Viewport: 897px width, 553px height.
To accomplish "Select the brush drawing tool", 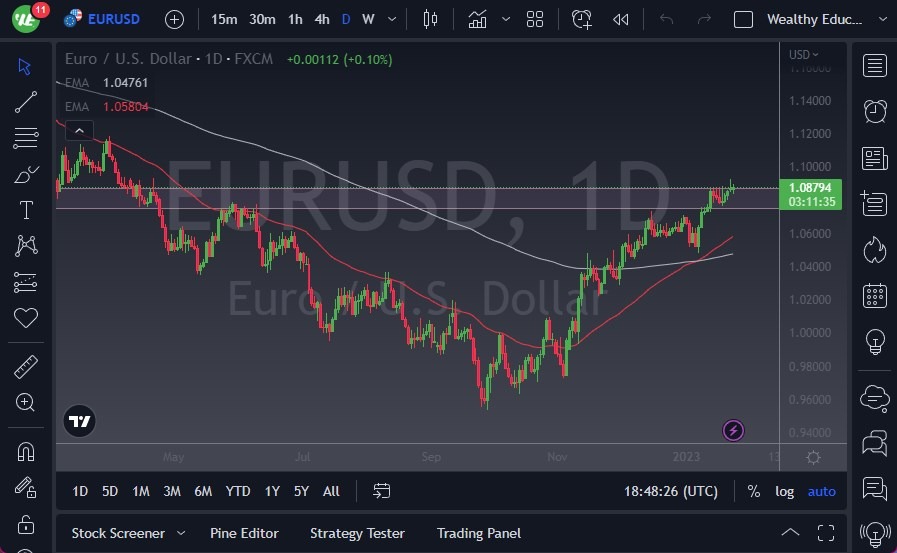I will click(x=26, y=174).
